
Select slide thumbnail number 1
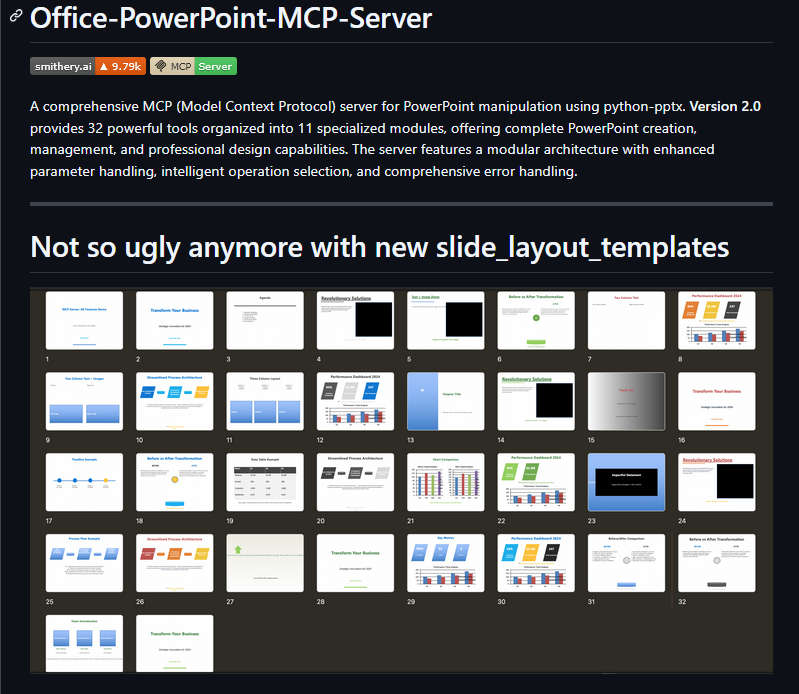point(84,321)
